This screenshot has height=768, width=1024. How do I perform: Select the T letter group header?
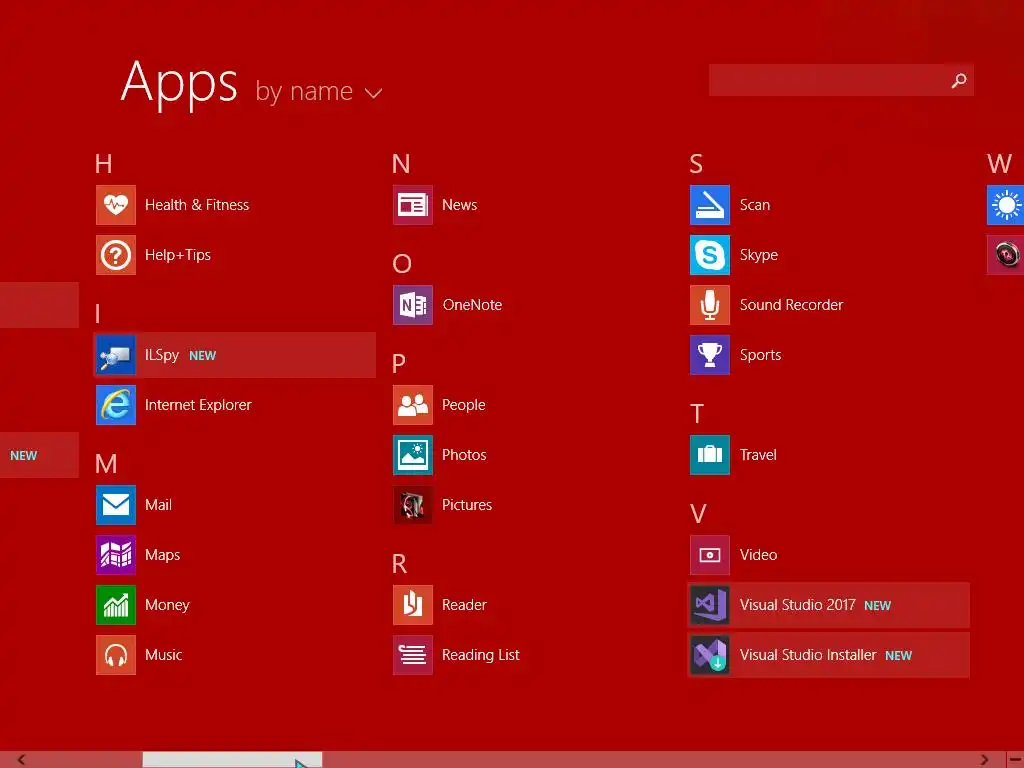pos(697,413)
